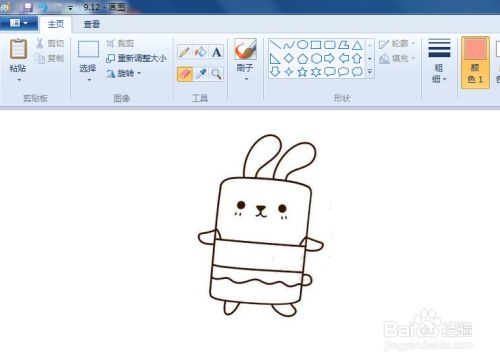This screenshot has width=500, height=362.
Task: Click the rectangular Select (选择) tool
Action: pyautogui.click(x=88, y=49)
